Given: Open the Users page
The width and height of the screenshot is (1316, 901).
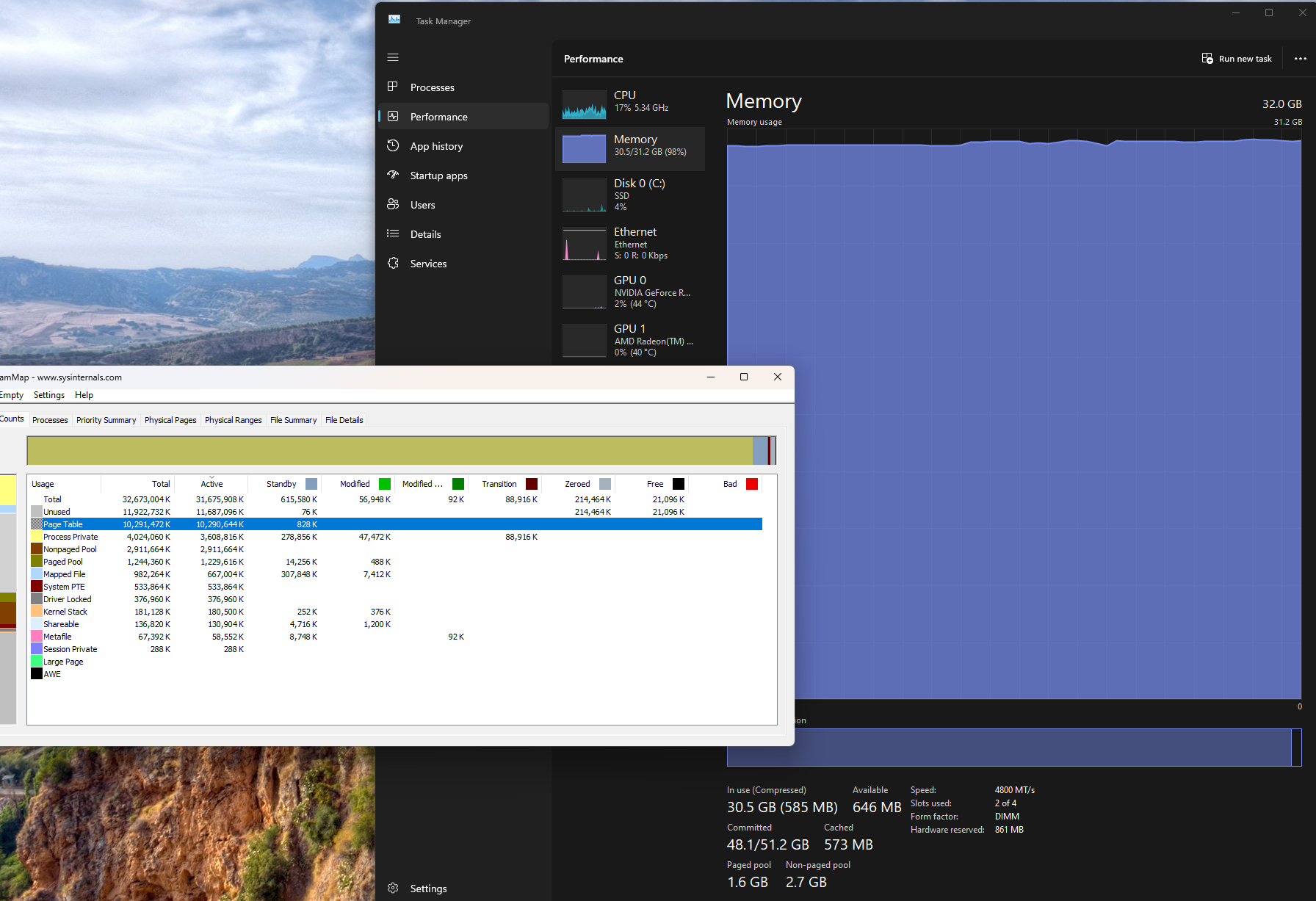Looking at the screenshot, I should coord(463,204).
